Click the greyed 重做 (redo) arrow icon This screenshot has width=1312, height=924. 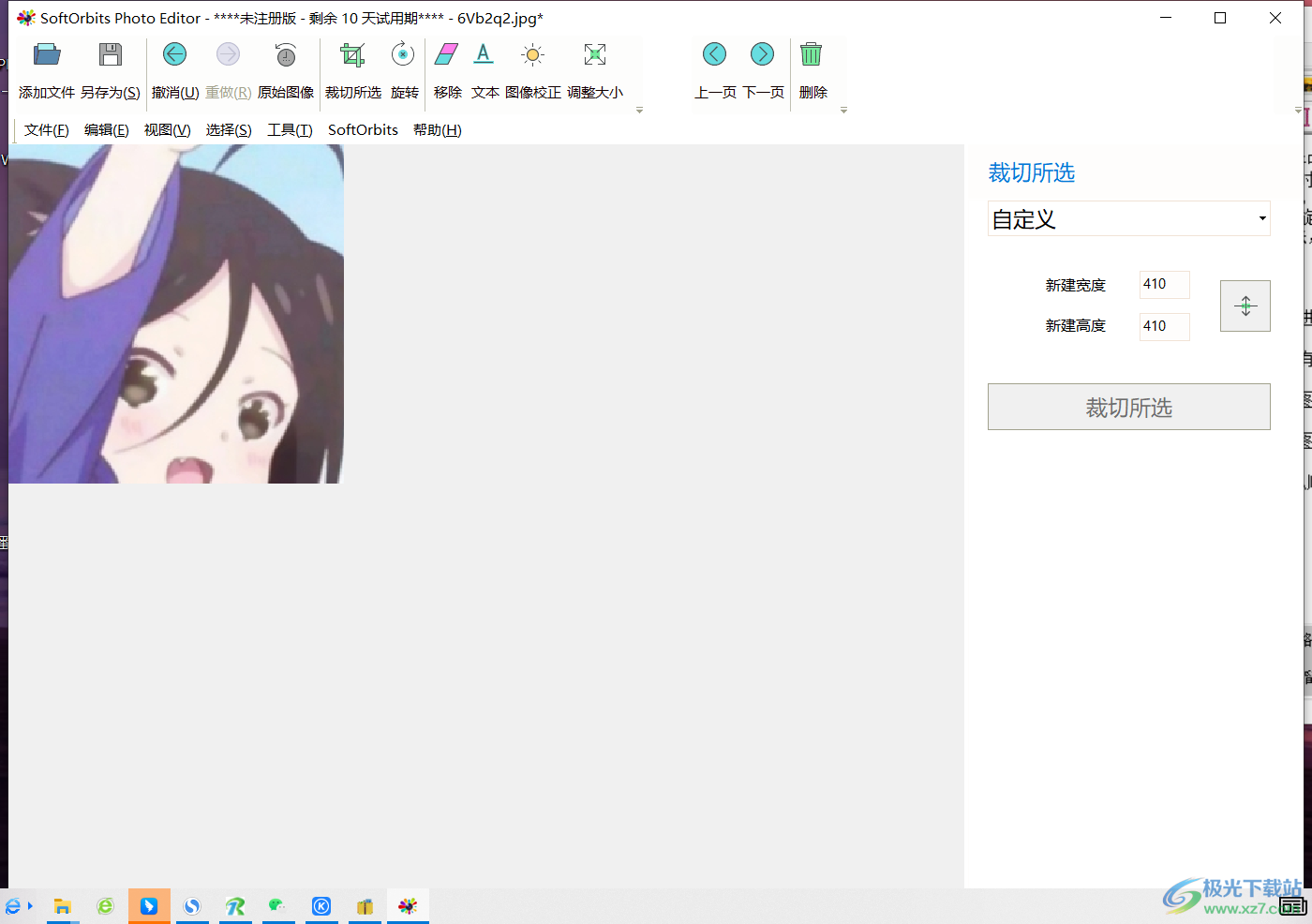click(228, 54)
